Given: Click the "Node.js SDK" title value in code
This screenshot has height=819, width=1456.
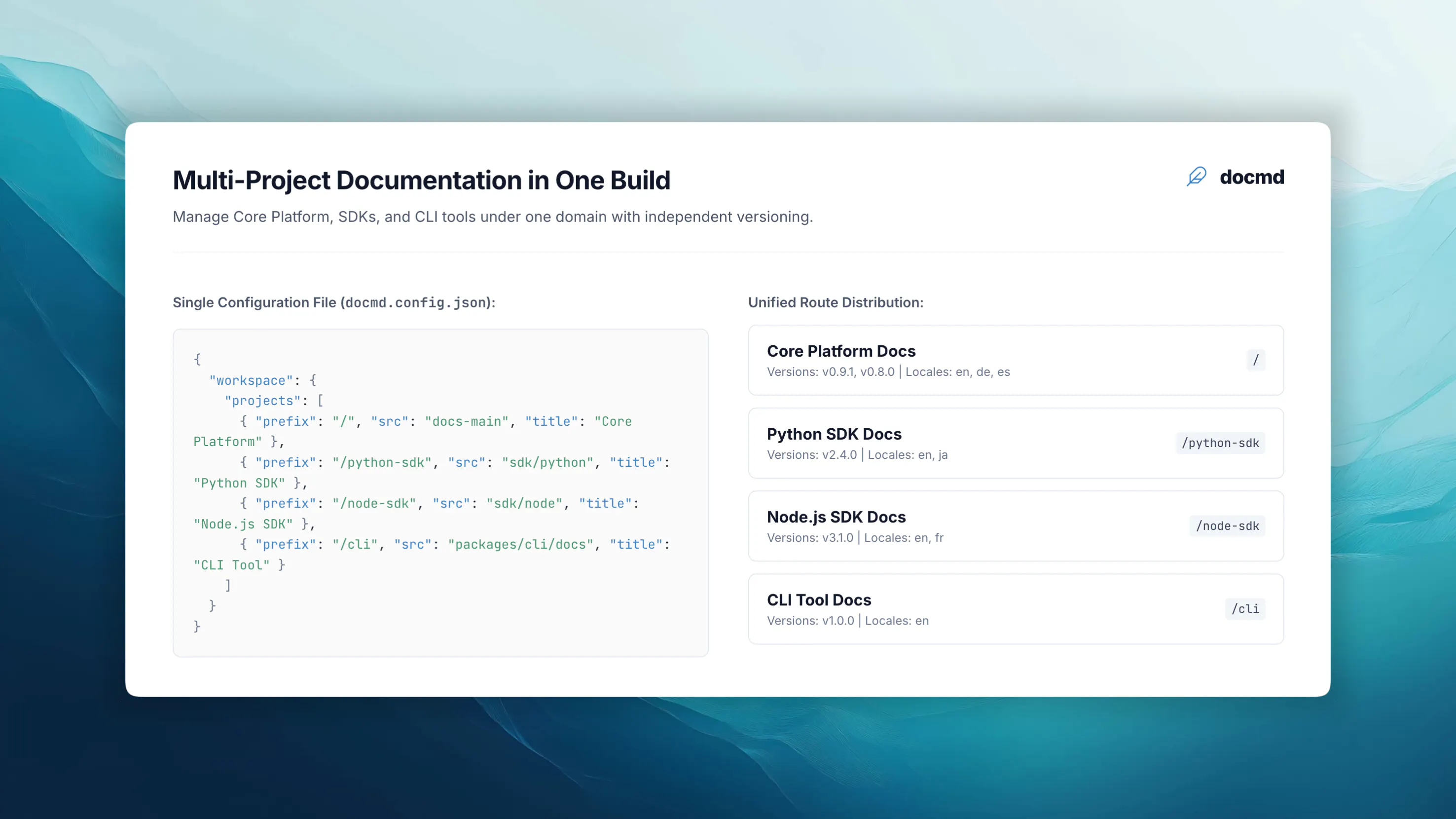Looking at the screenshot, I should pos(243,524).
